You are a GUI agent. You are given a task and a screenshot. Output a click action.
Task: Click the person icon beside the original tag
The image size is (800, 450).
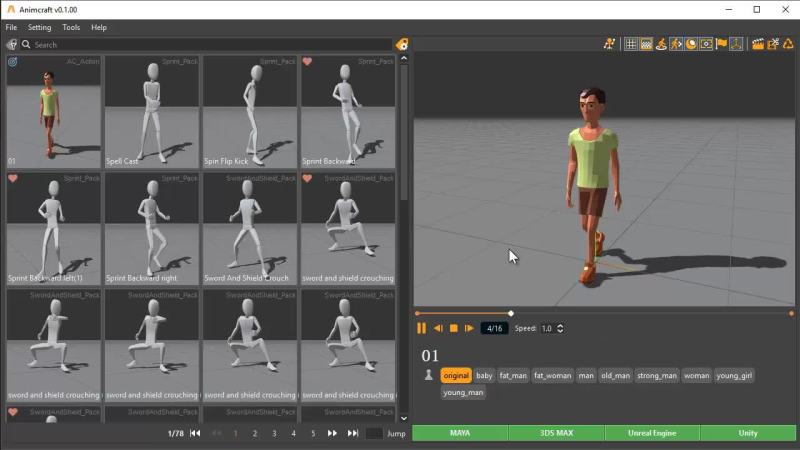point(429,375)
